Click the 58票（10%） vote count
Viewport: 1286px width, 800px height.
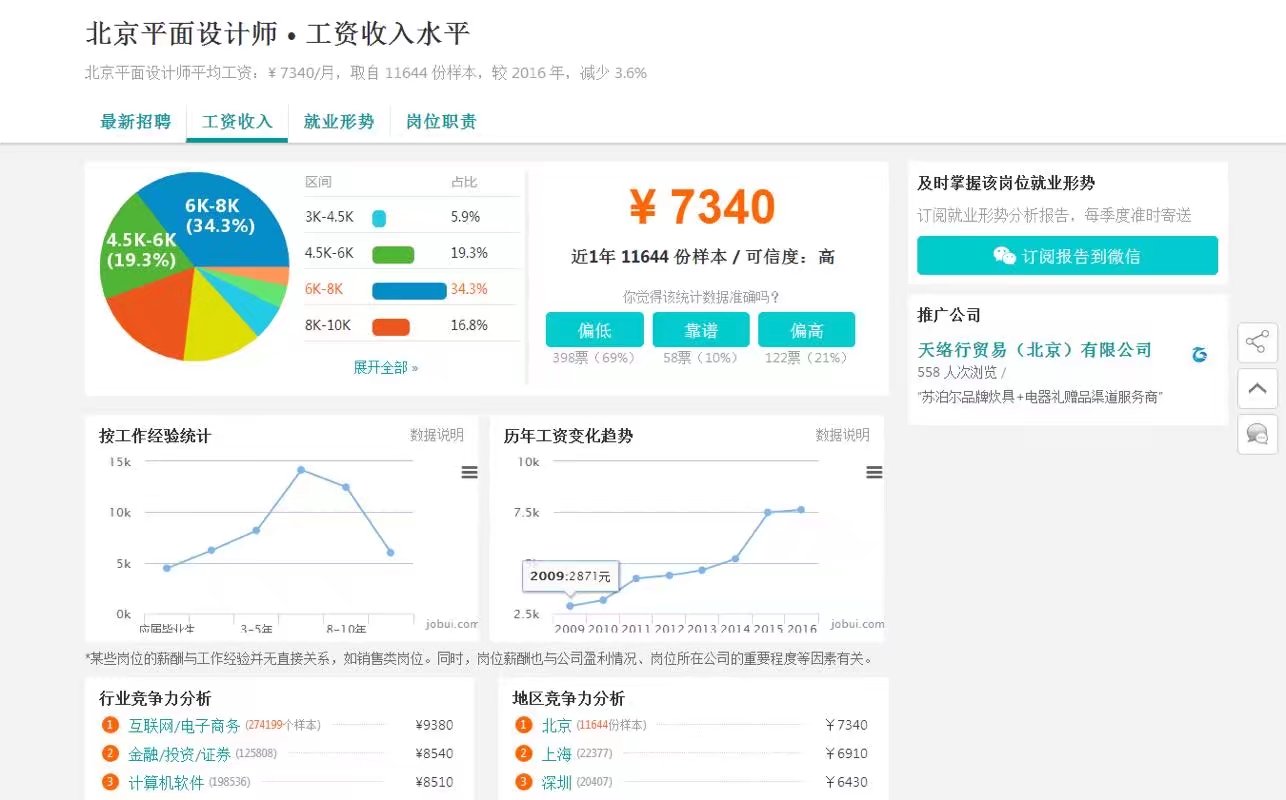[x=700, y=358]
